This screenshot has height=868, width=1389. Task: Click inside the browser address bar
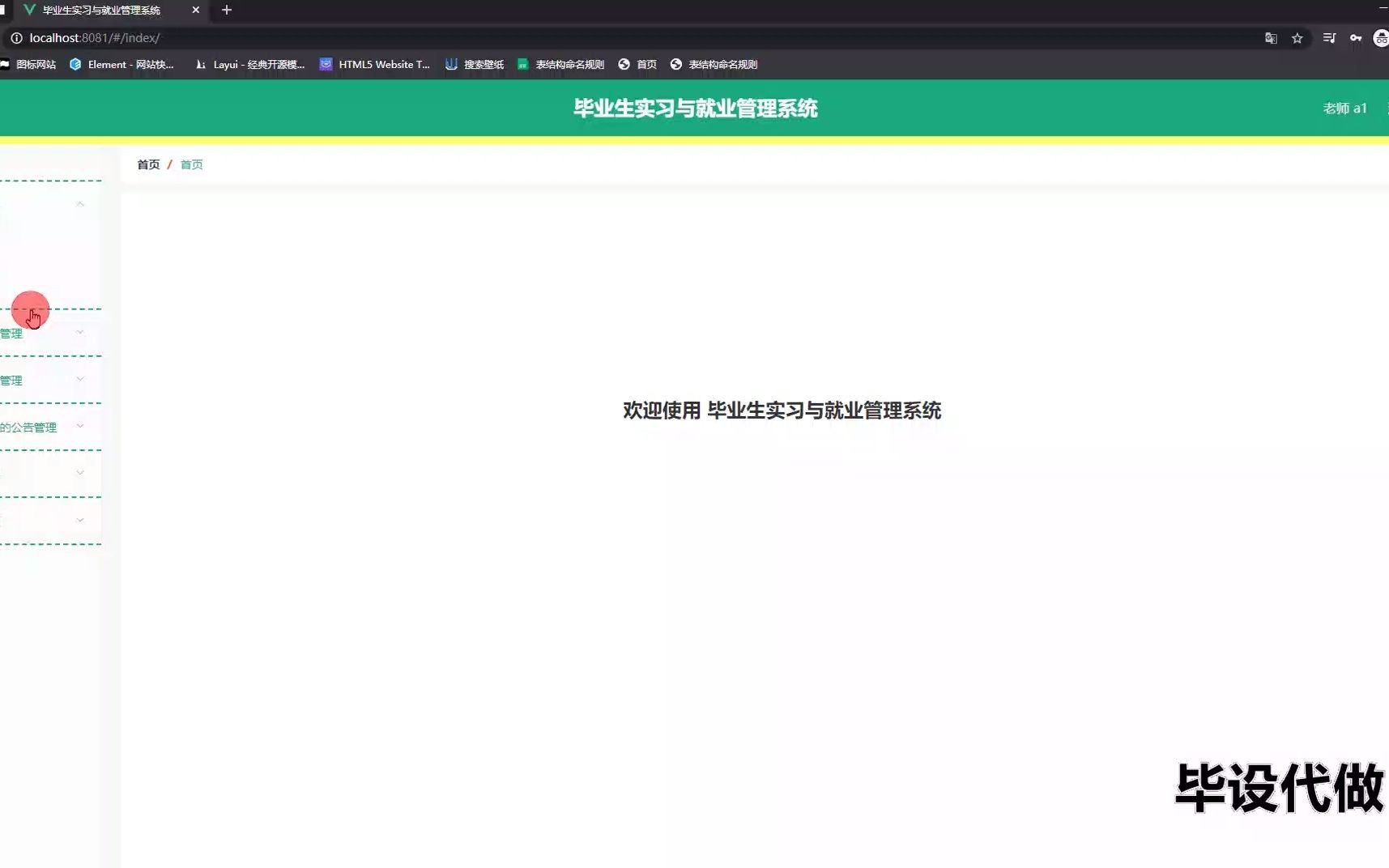click(x=324, y=38)
